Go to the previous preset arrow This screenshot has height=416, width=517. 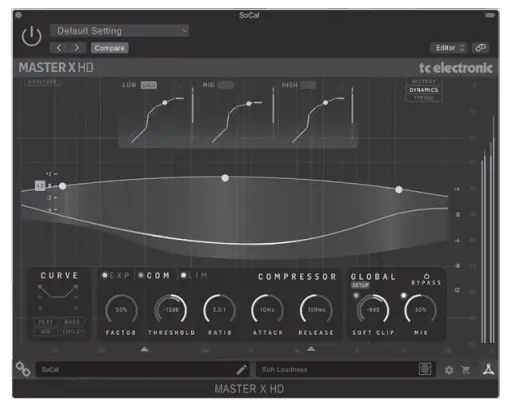[59, 48]
